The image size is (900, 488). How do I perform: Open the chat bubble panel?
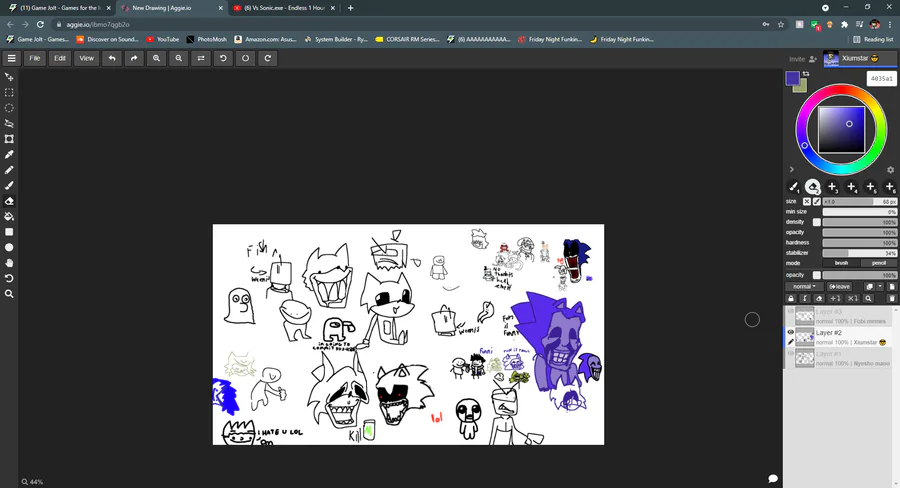(x=773, y=479)
